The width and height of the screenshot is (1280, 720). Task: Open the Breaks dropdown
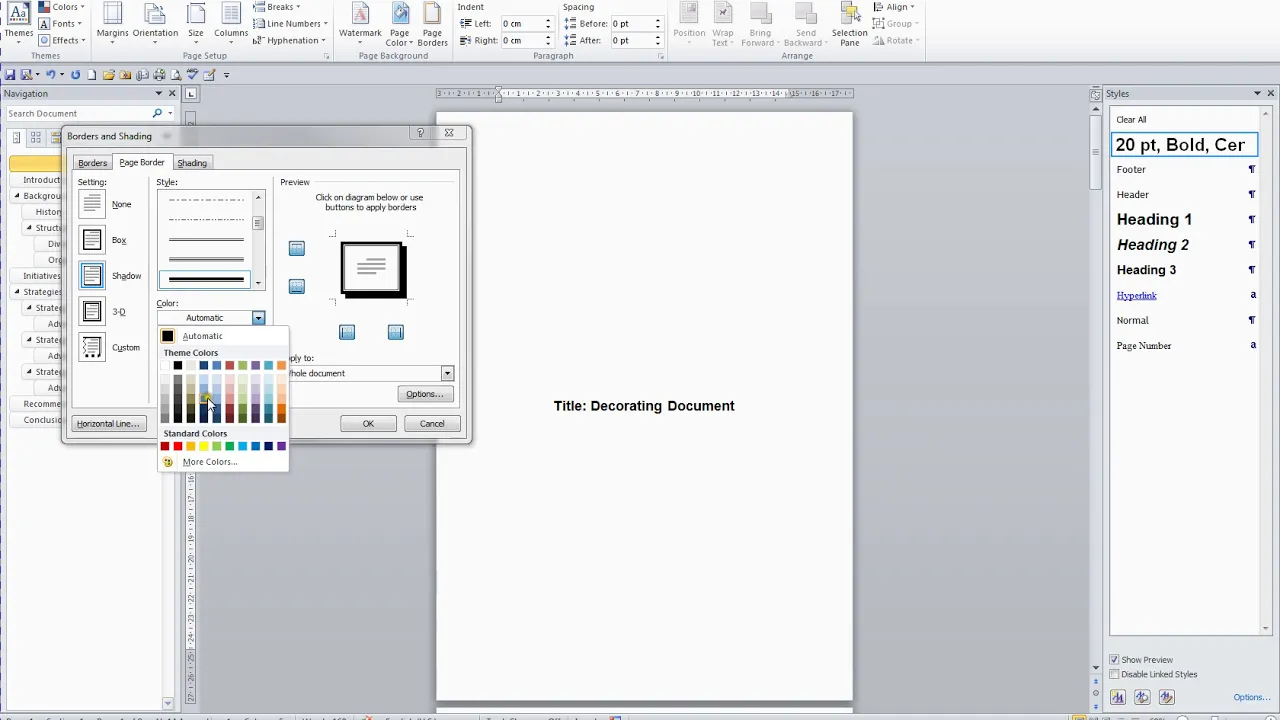point(277,7)
